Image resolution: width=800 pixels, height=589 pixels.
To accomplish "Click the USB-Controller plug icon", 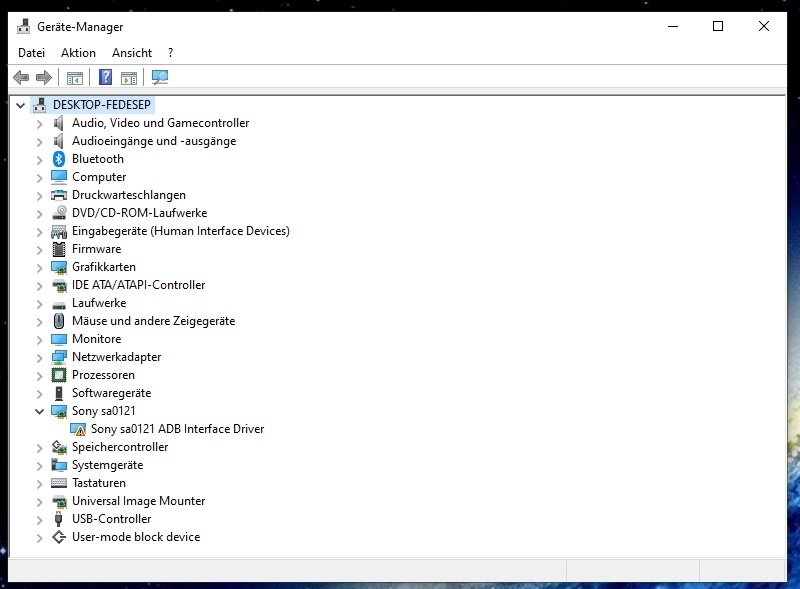I will tap(59, 519).
